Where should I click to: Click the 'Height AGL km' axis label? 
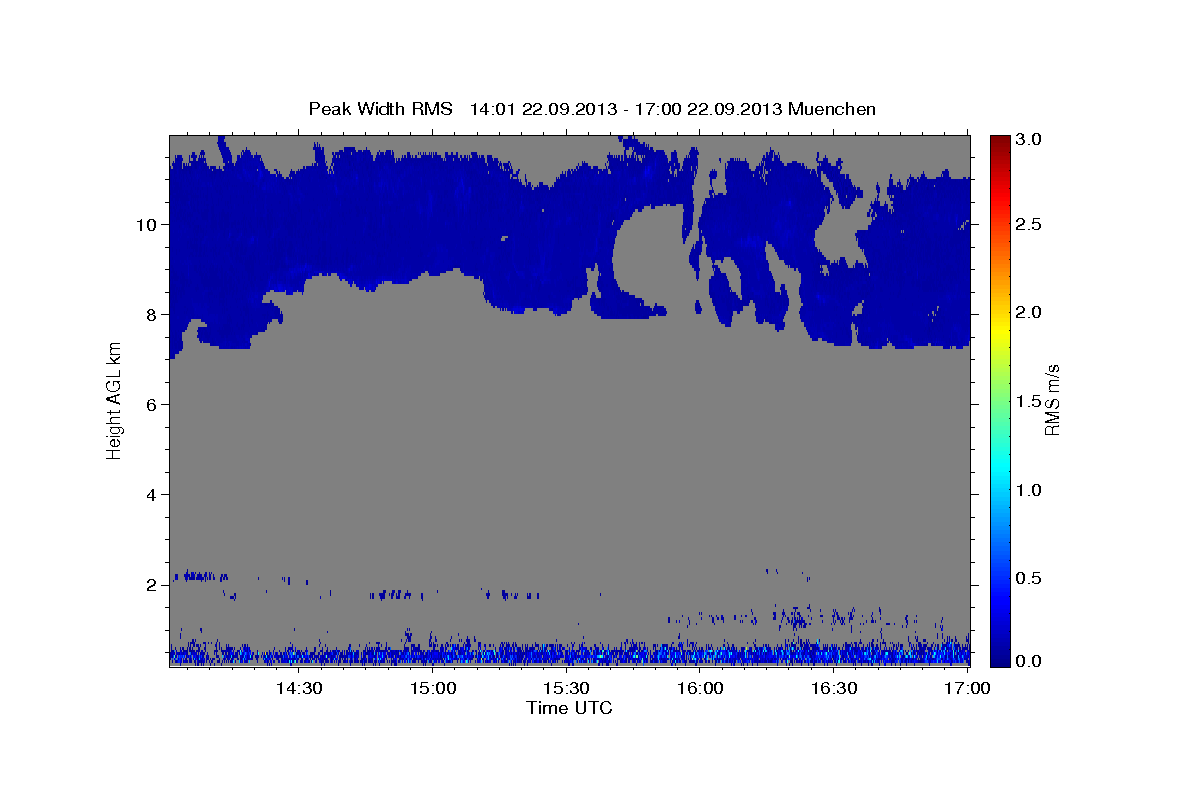(x=114, y=400)
